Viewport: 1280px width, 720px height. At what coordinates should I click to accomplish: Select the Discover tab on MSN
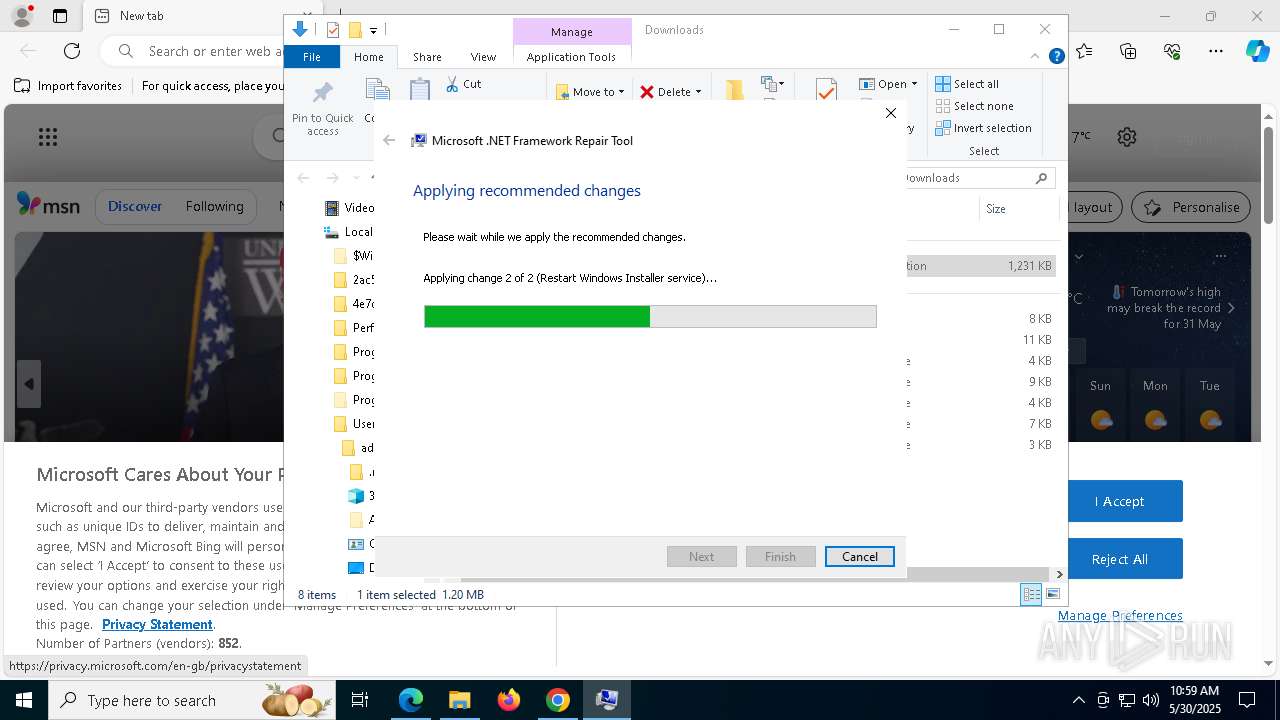click(x=135, y=207)
